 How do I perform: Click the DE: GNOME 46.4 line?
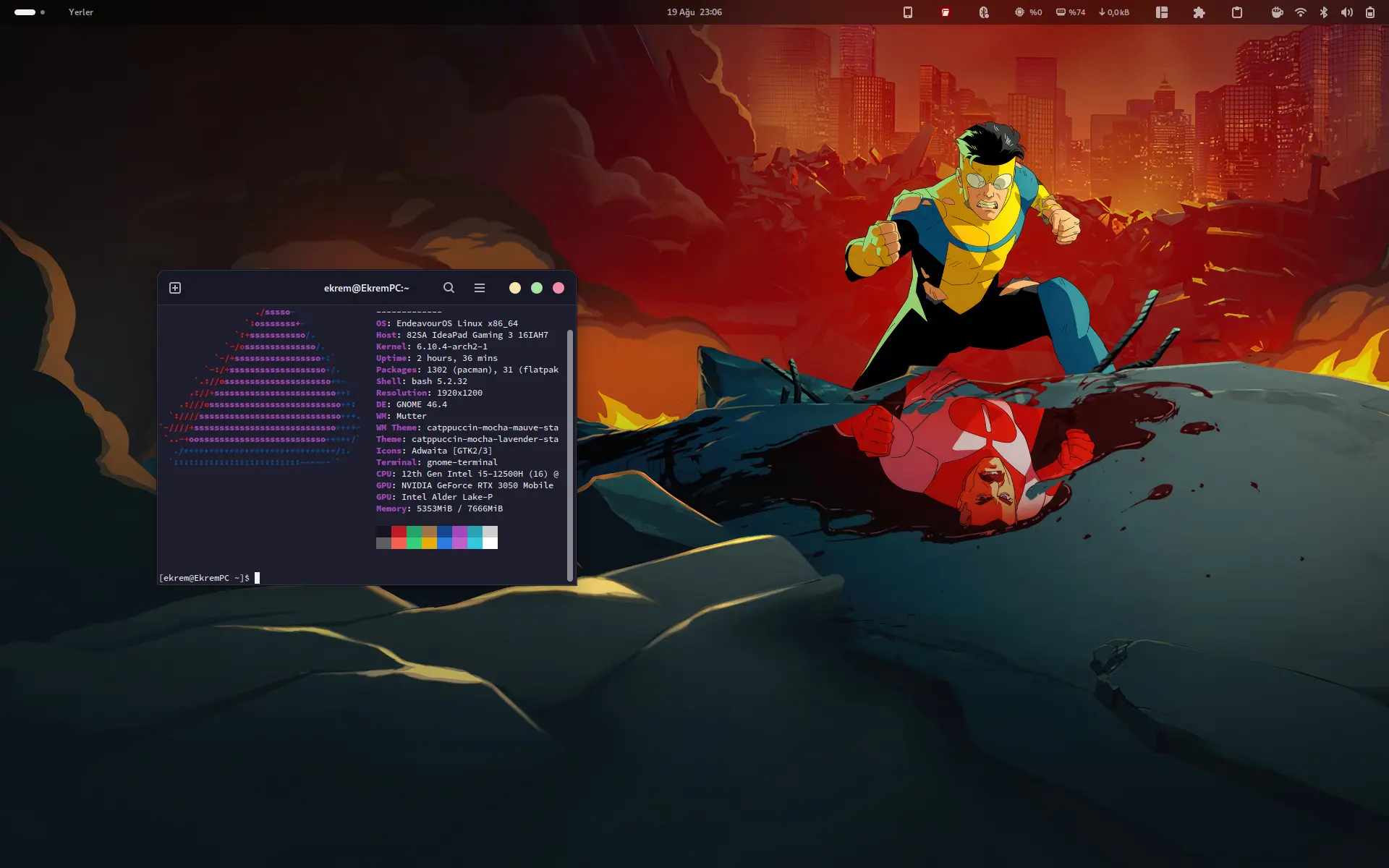pos(412,404)
